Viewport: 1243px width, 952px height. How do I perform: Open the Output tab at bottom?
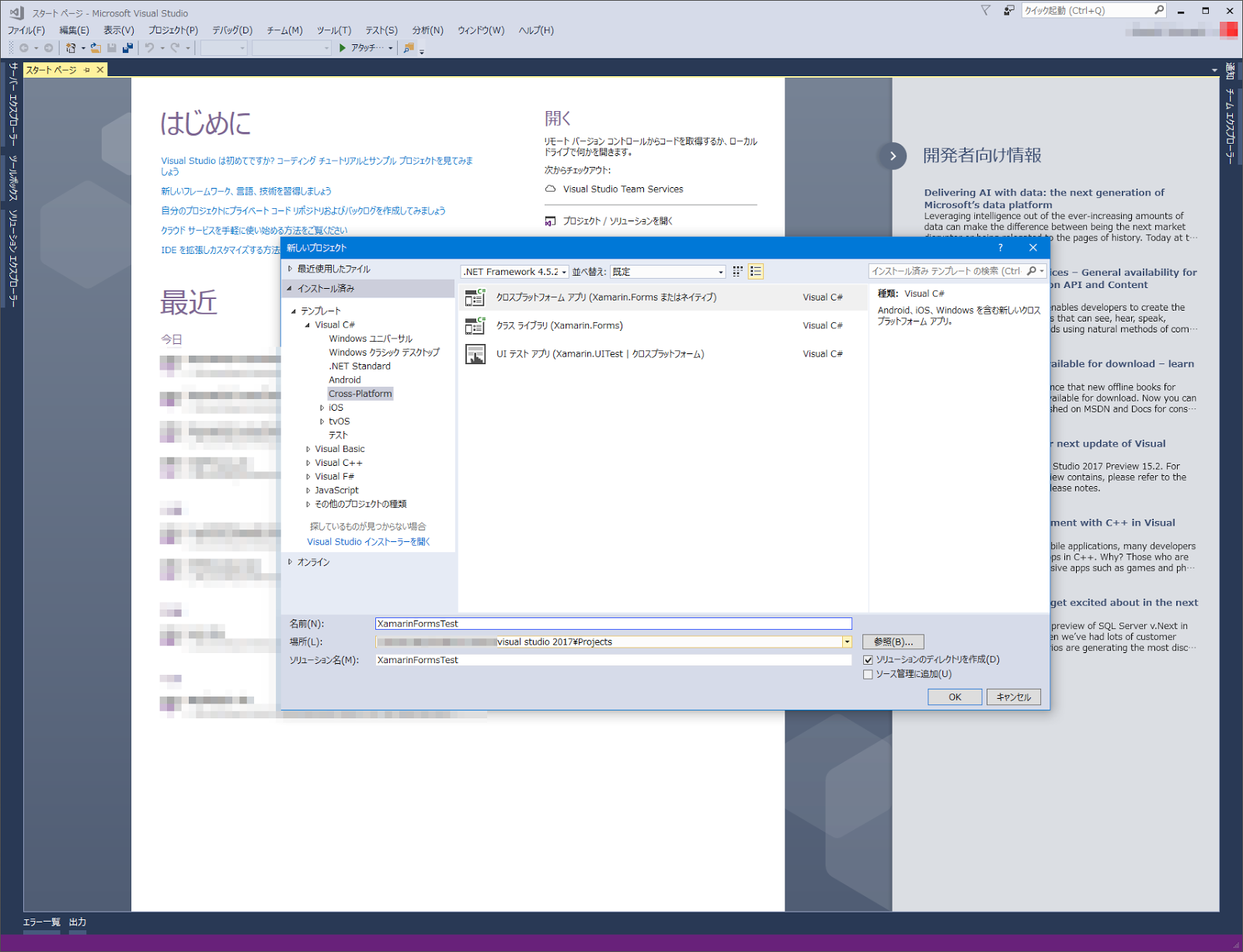pyautogui.click(x=78, y=922)
